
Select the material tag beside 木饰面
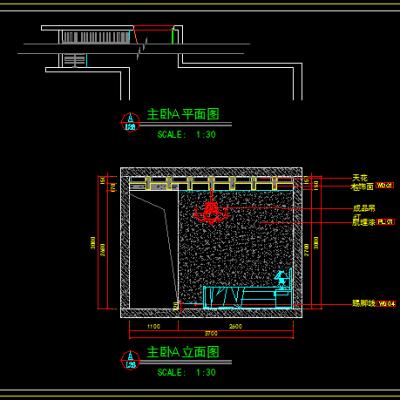[x=385, y=185]
